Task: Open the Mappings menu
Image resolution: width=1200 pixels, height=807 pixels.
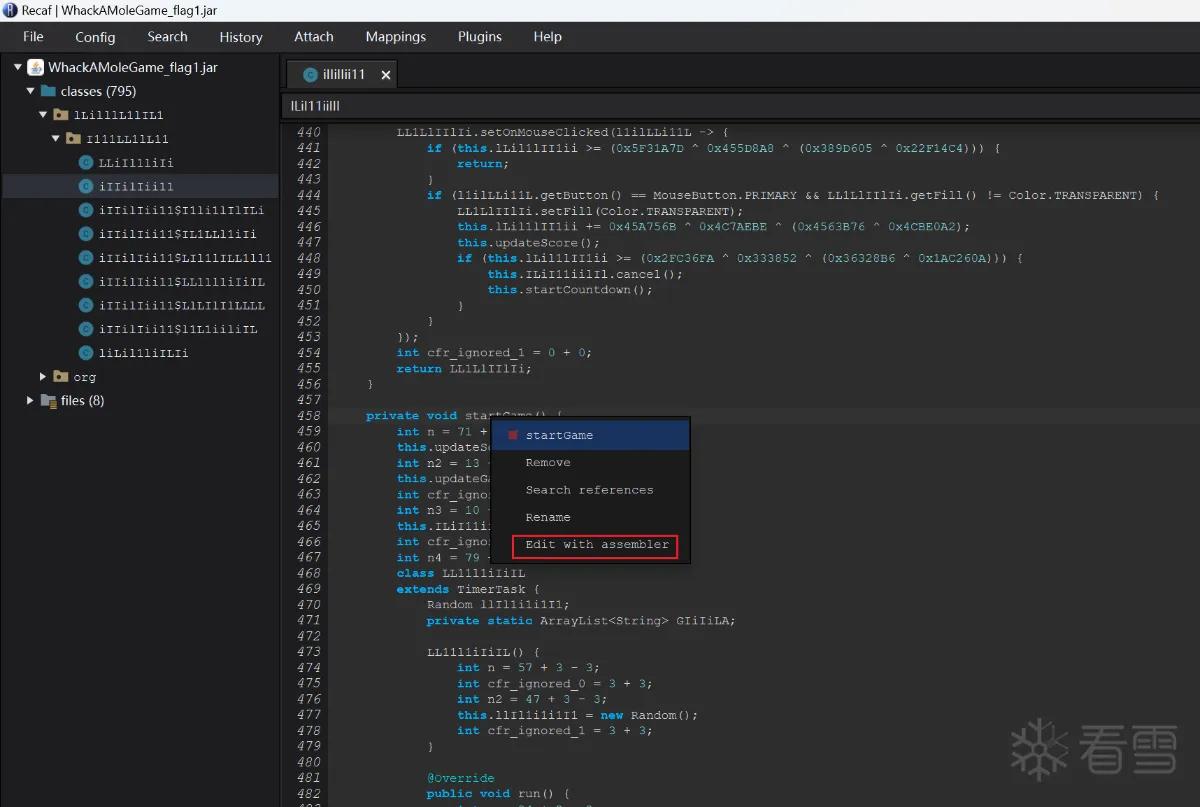Action: point(396,37)
